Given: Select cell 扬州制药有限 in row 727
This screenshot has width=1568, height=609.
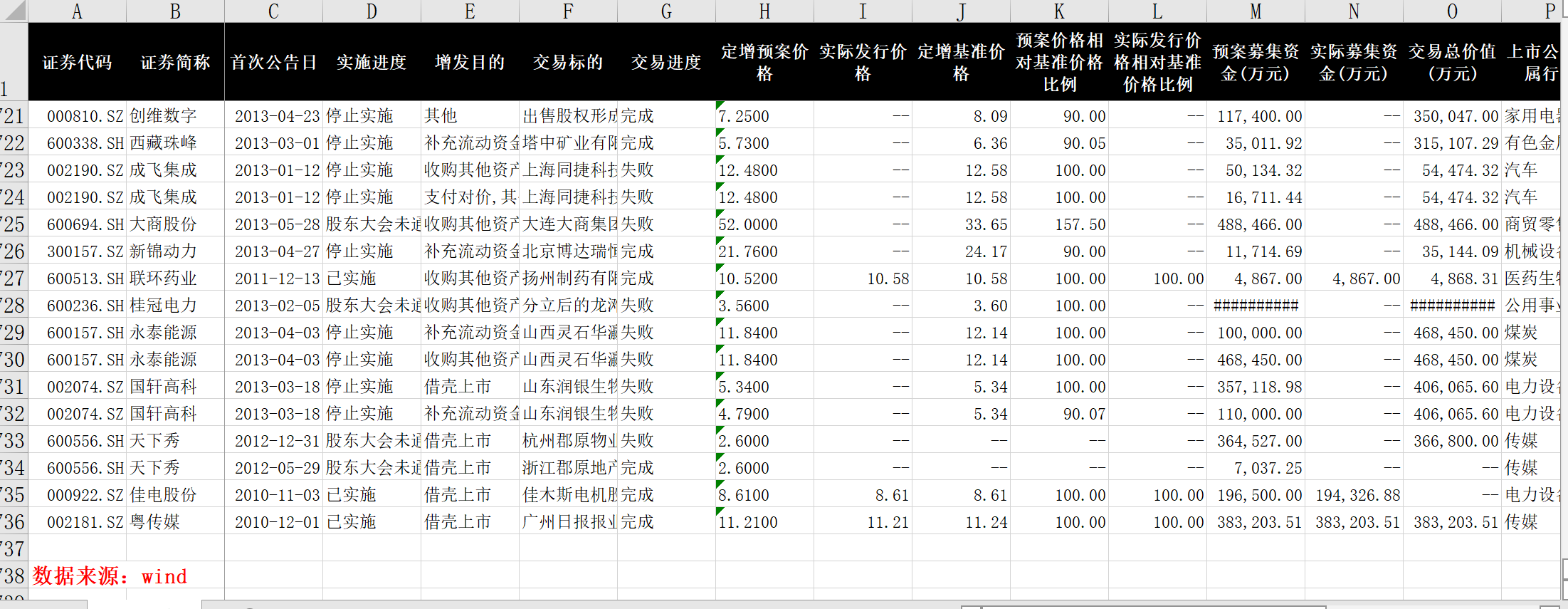Looking at the screenshot, I should coord(568,278).
